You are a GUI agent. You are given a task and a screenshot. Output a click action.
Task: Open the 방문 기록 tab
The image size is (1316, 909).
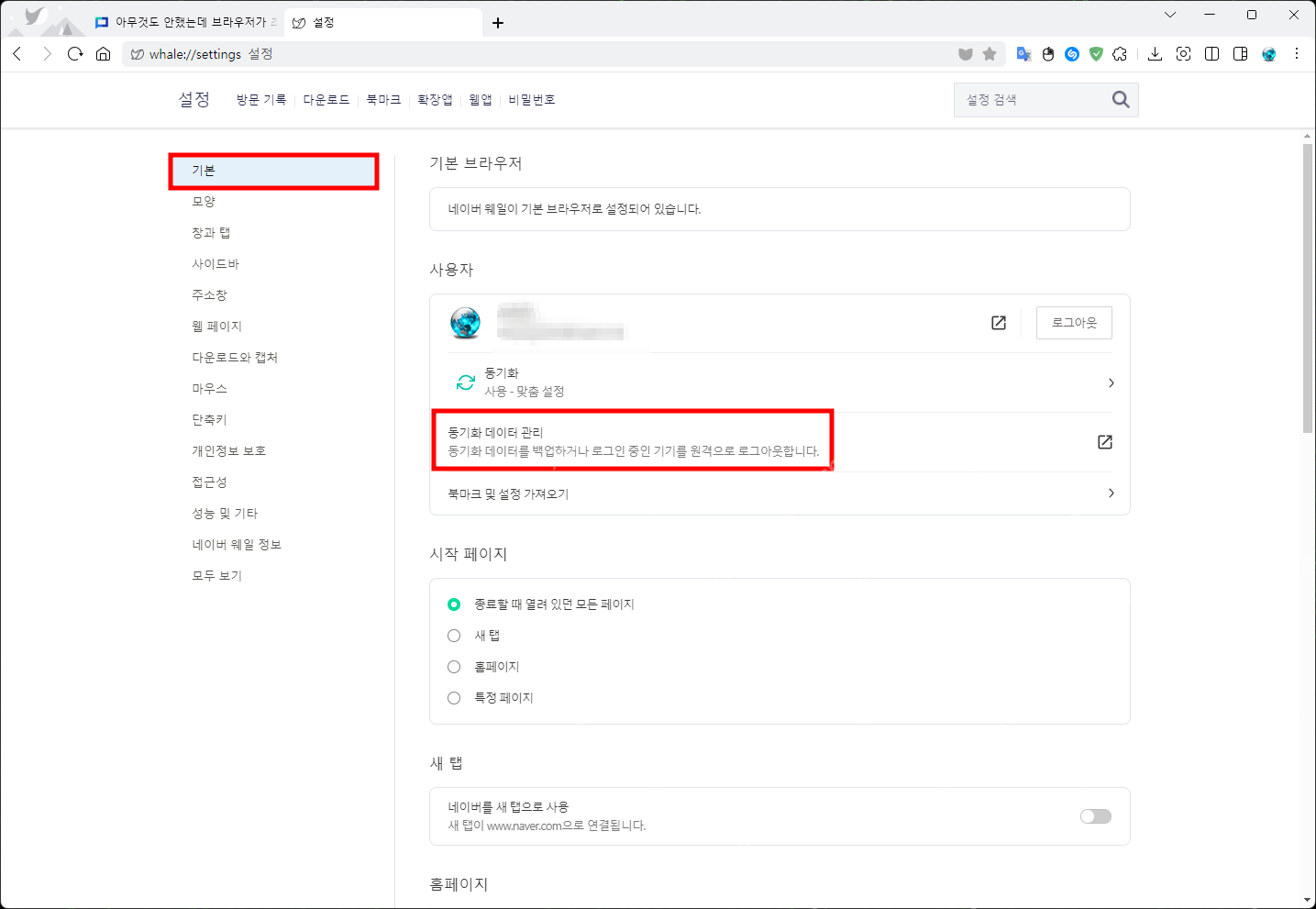point(261,99)
